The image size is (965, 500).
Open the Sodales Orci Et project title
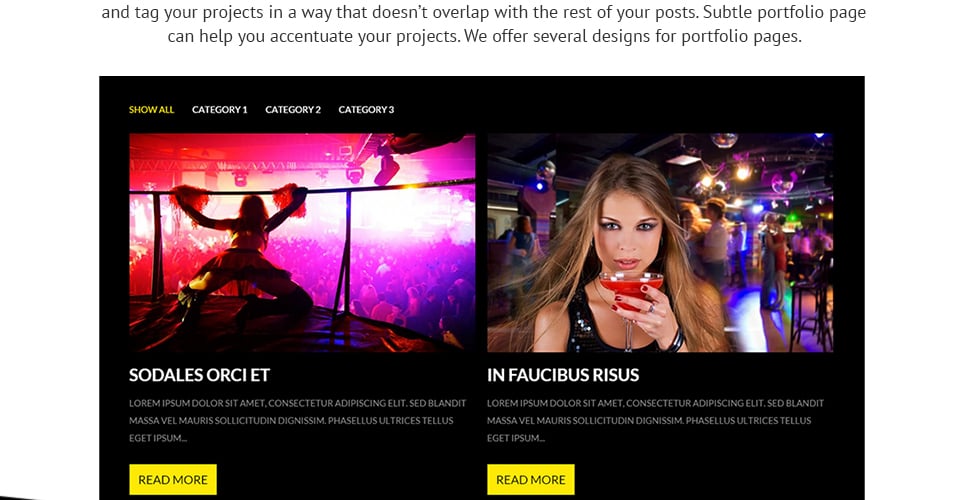(x=199, y=375)
